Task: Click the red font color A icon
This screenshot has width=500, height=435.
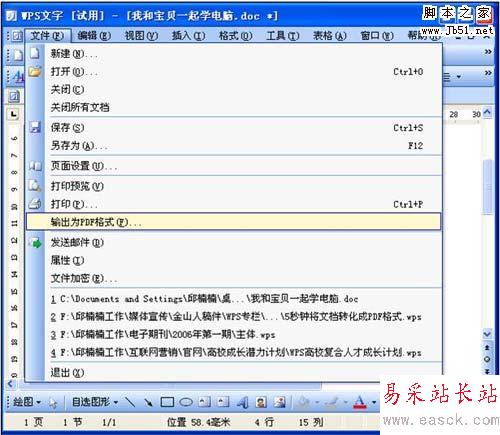Action: (x=359, y=402)
